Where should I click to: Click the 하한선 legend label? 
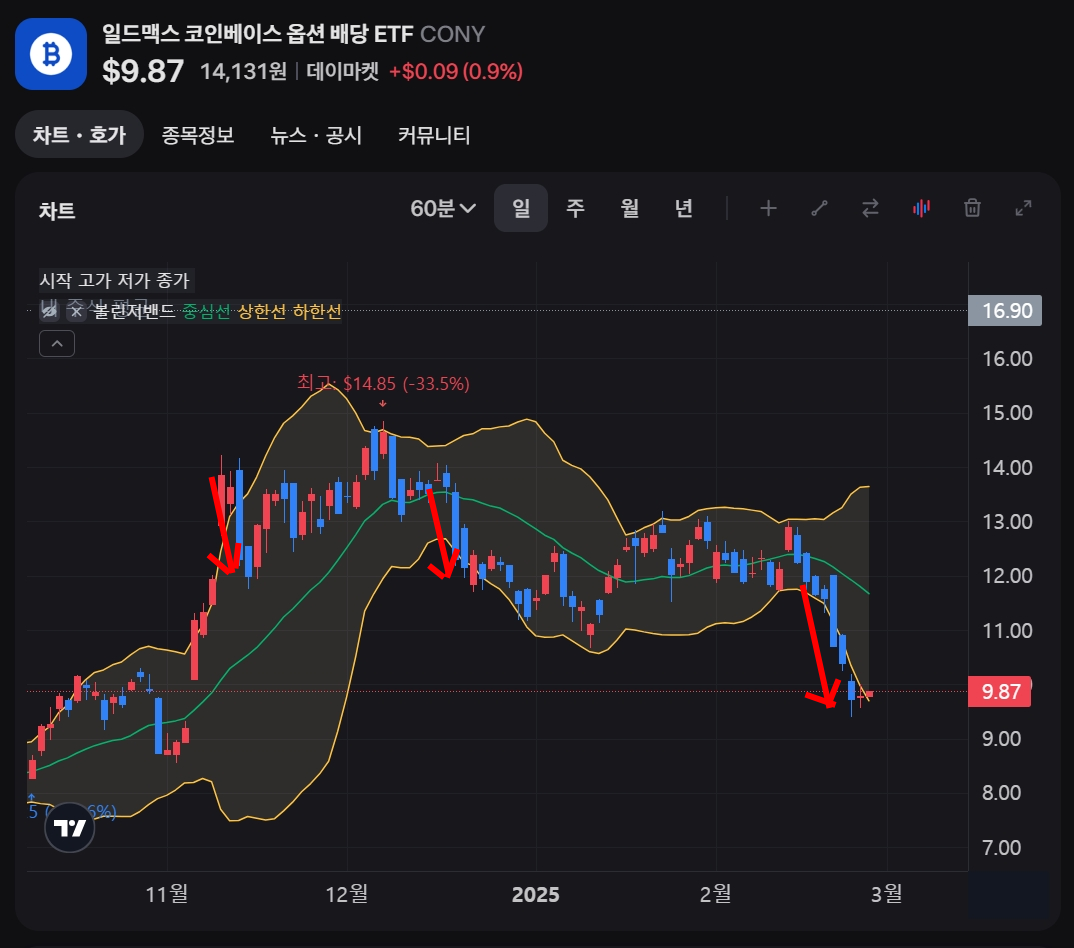click(x=316, y=312)
